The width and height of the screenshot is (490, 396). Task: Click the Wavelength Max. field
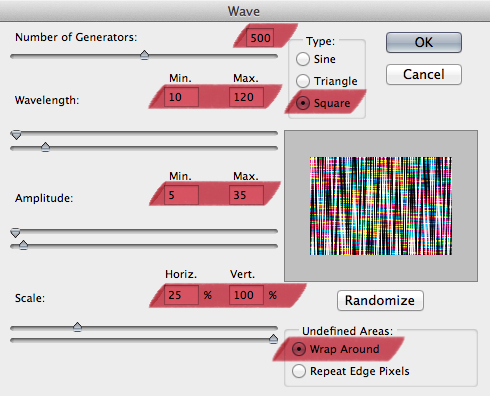246,97
